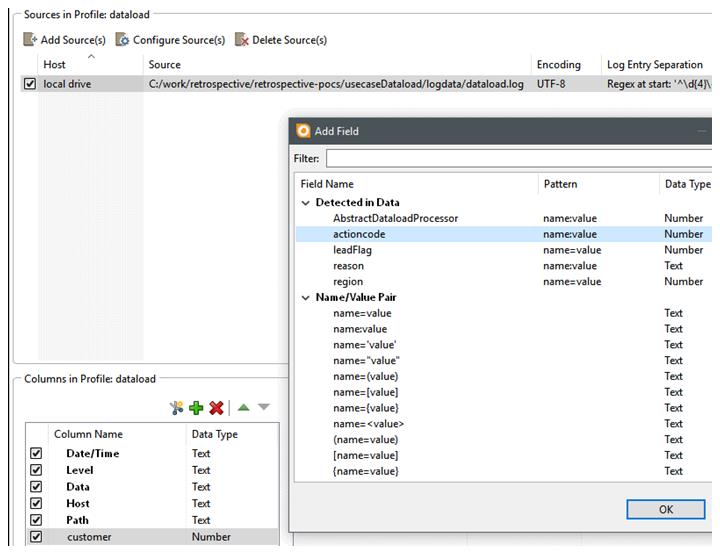Toggle the Host column checkbox
The width and height of the screenshot is (720, 554).
(36, 503)
